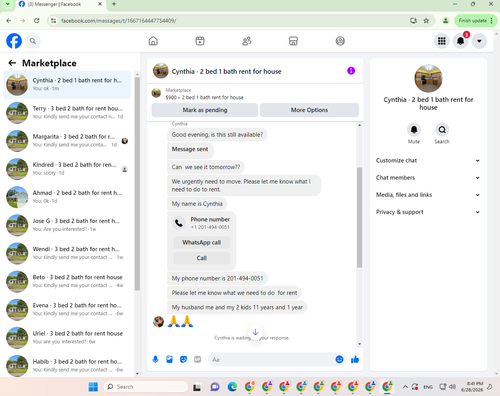
Task: Open the Marketplace tab icon
Action: pos(293,41)
